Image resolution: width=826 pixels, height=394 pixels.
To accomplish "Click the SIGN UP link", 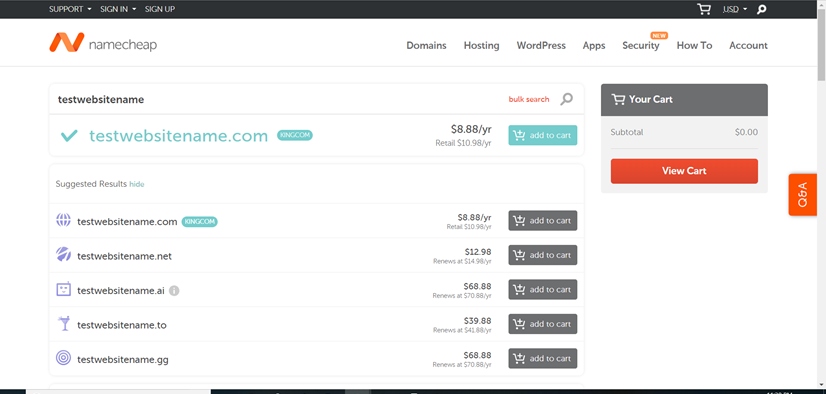I will tap(160, 9).
